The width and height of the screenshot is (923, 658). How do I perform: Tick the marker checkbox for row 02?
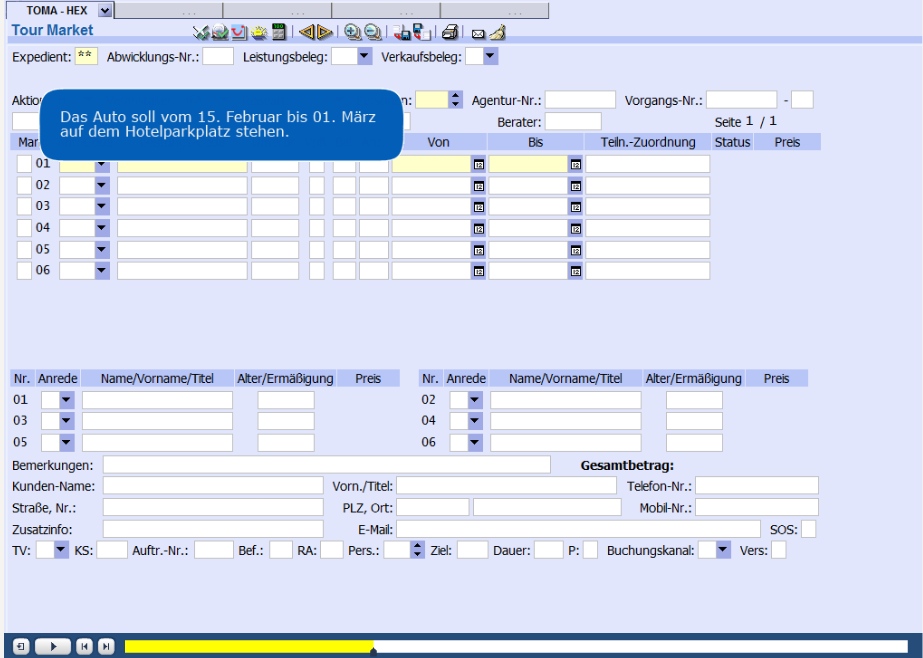[24, 185]
